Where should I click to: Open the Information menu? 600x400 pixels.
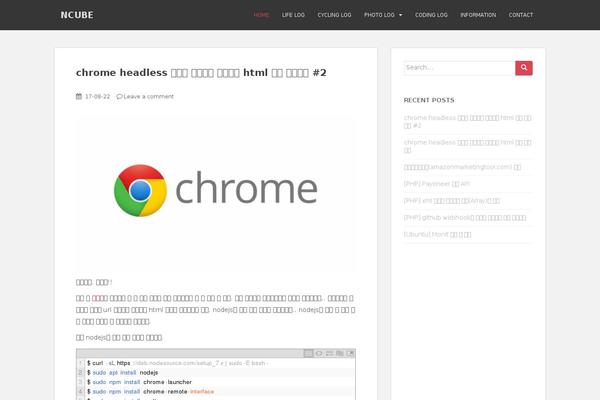click(478, 15)
